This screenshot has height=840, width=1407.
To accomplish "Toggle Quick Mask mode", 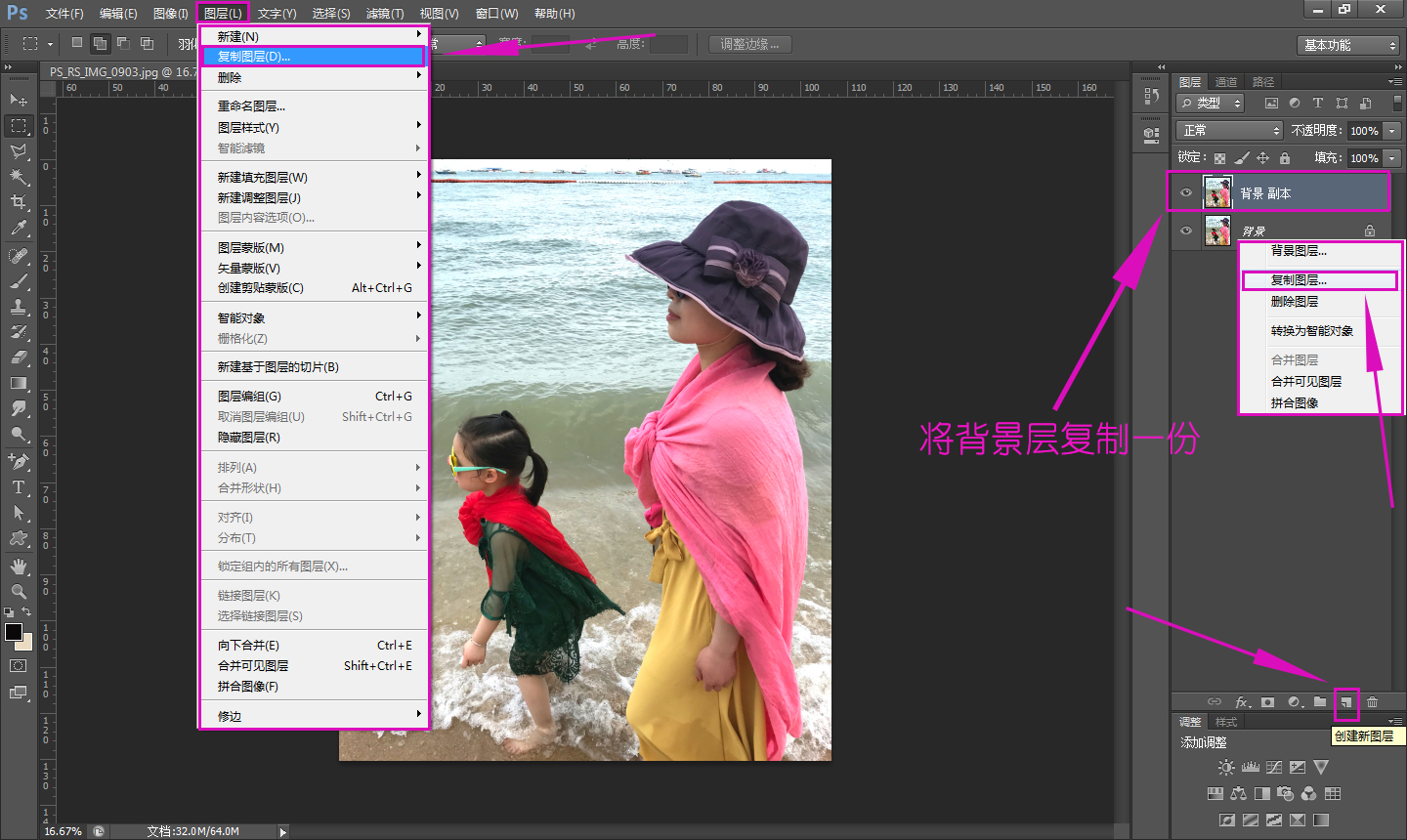I will point(19,665).
